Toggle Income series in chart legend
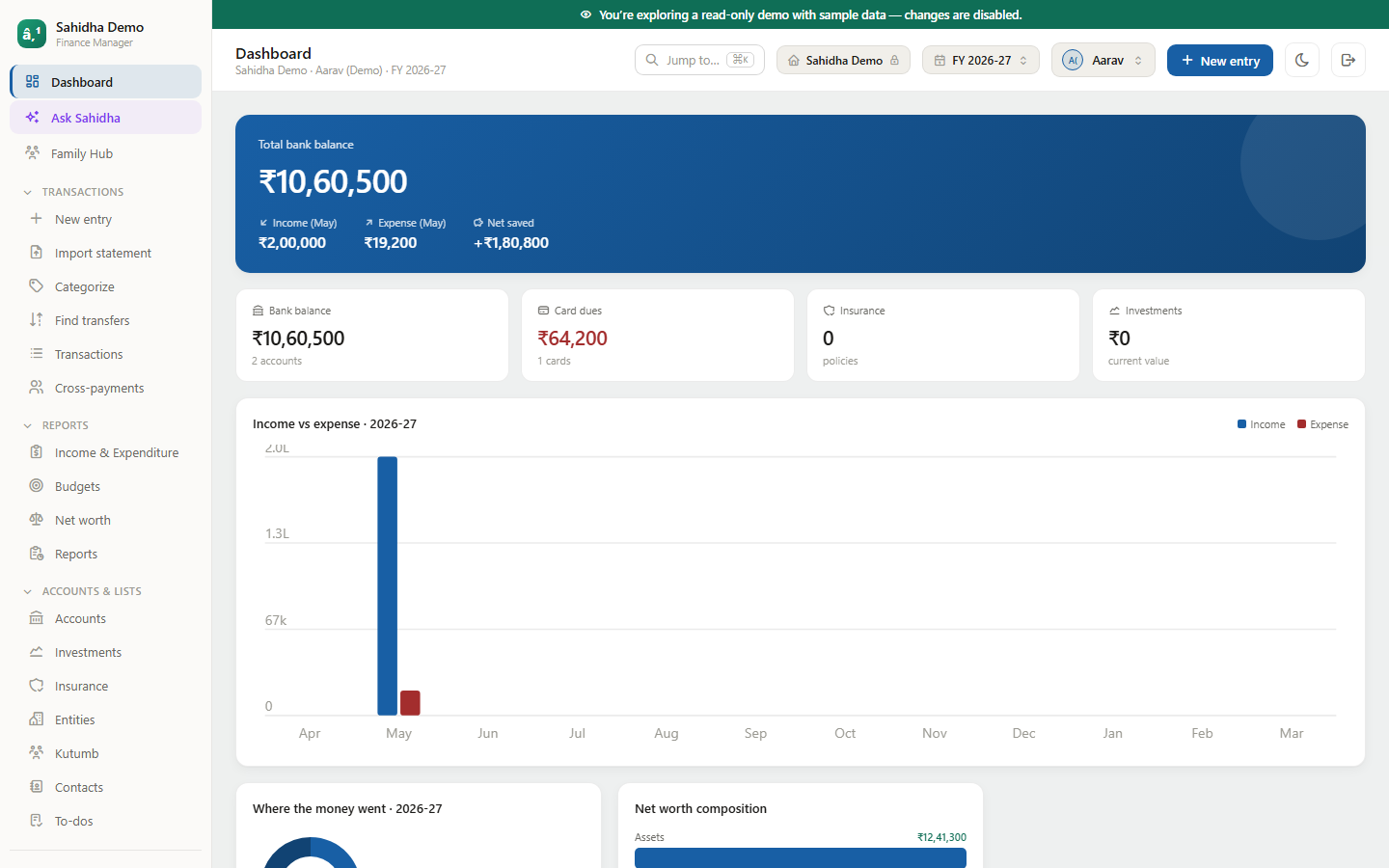The height and width of the screenshot is (868, 1389). [x=1262, y=424]
